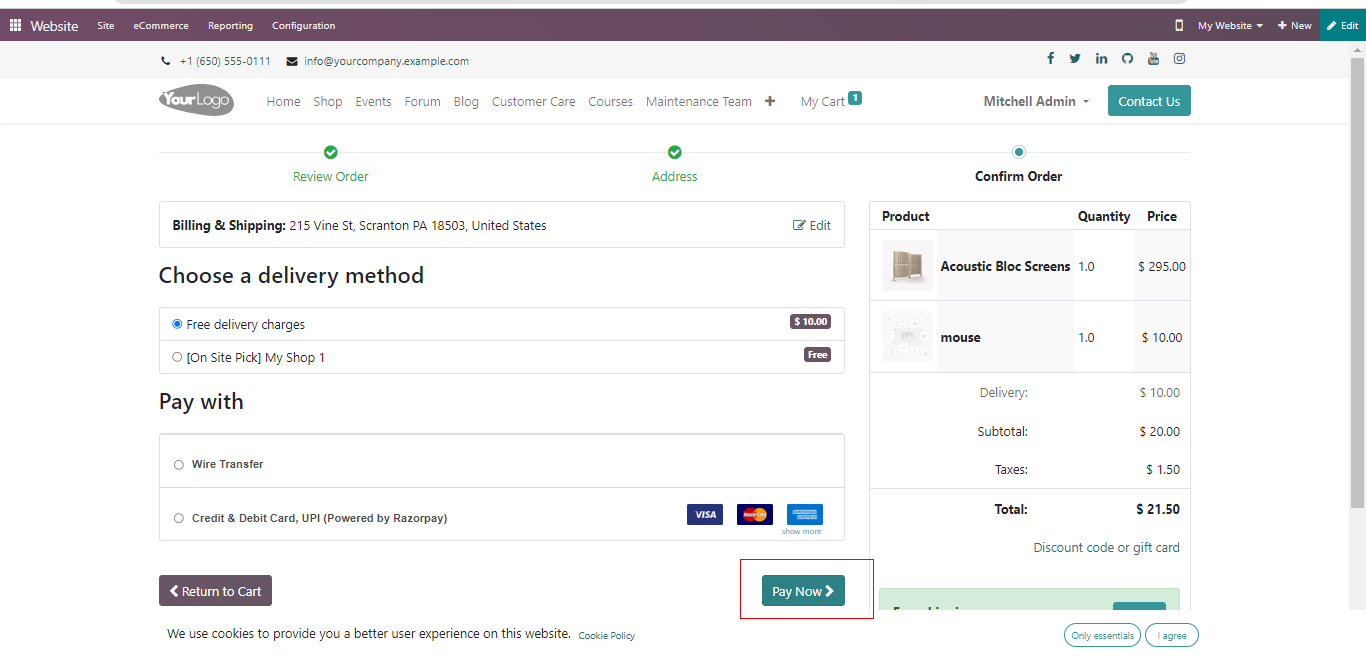Click the Facebook social icon
This screenshot has height=660, width=1366.
1050,59
